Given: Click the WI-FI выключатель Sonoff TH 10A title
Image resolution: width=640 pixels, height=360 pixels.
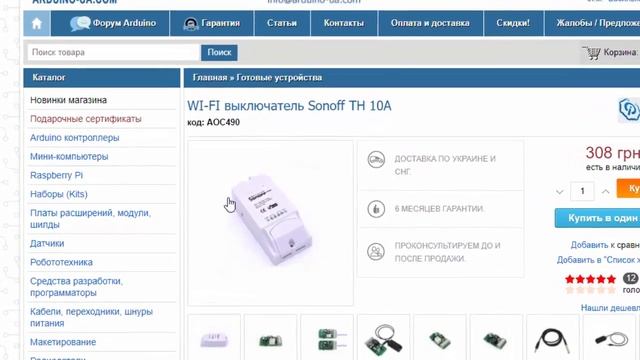Looking at the screenshot, I should point(289,106).
